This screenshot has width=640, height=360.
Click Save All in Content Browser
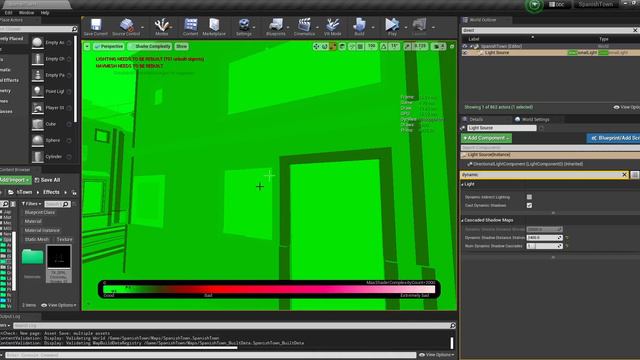(x=47, y=180)
